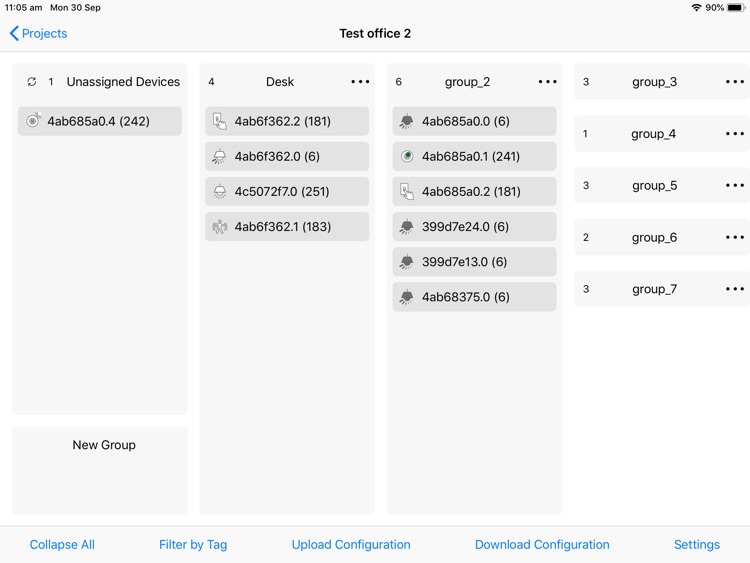Open the group_3 more options
Screen dimensions: 750x563
click(735, 82)
